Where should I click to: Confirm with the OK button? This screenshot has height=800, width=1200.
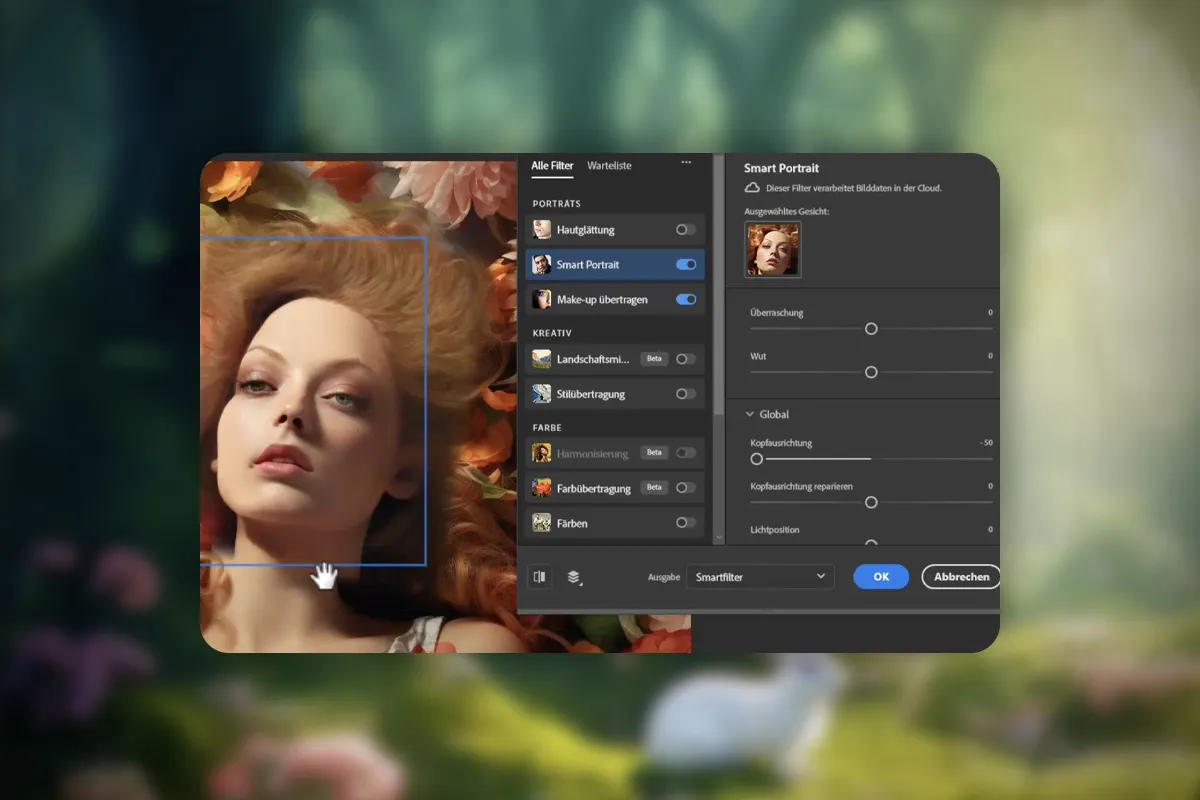pos(881,577)
